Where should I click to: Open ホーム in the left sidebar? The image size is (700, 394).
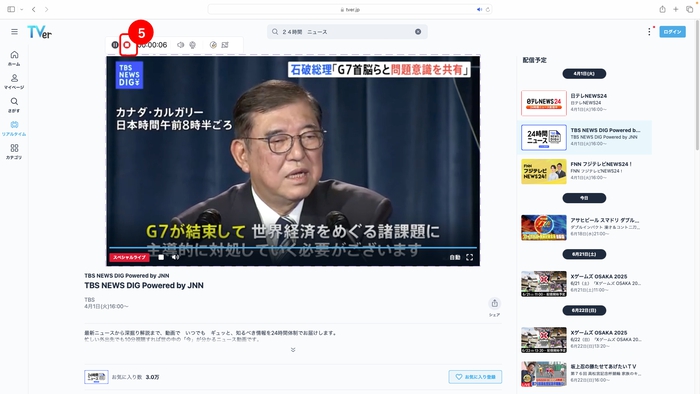[x=14, y=58]
